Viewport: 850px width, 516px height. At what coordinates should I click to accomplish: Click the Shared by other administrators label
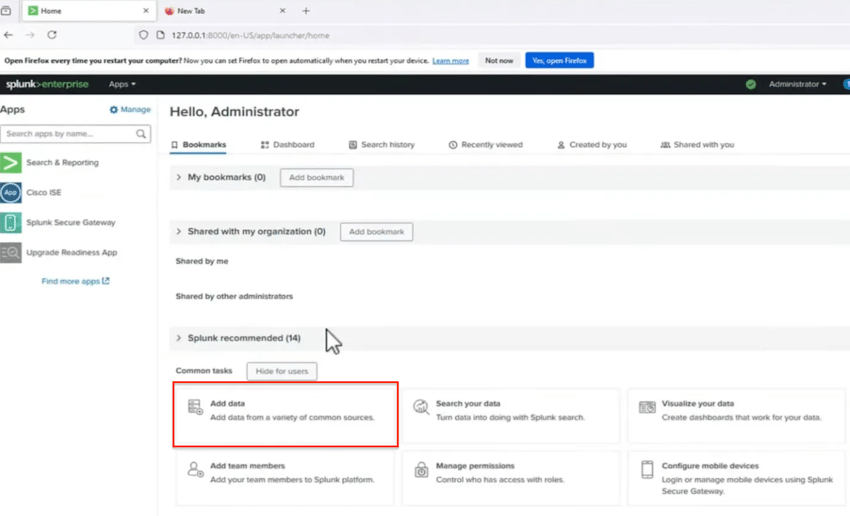pos(234,296)
